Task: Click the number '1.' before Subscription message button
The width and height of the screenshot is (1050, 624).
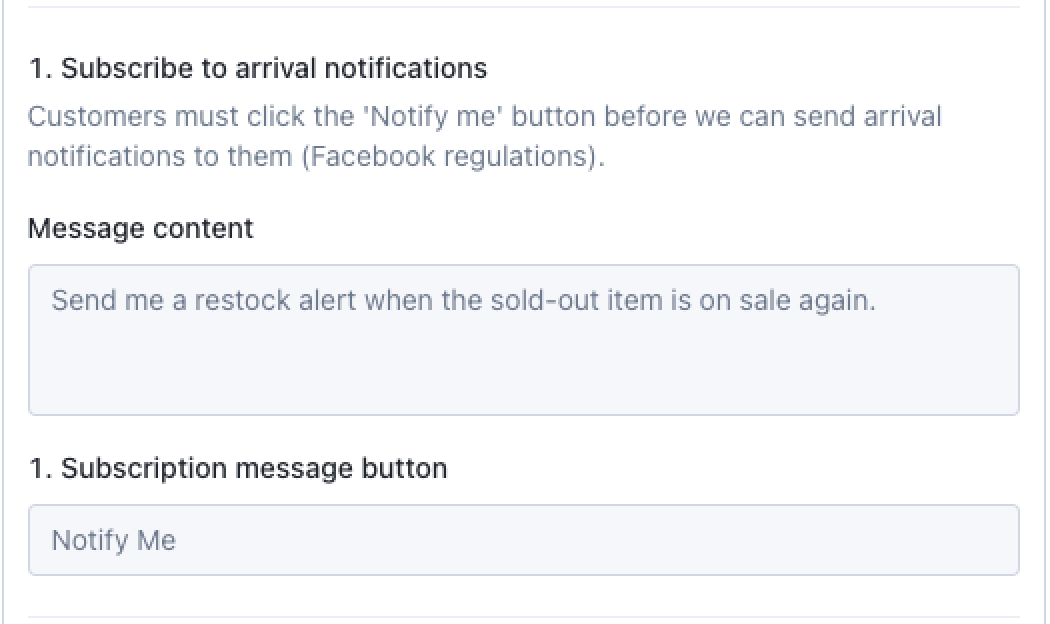Action: pos(40,468)
